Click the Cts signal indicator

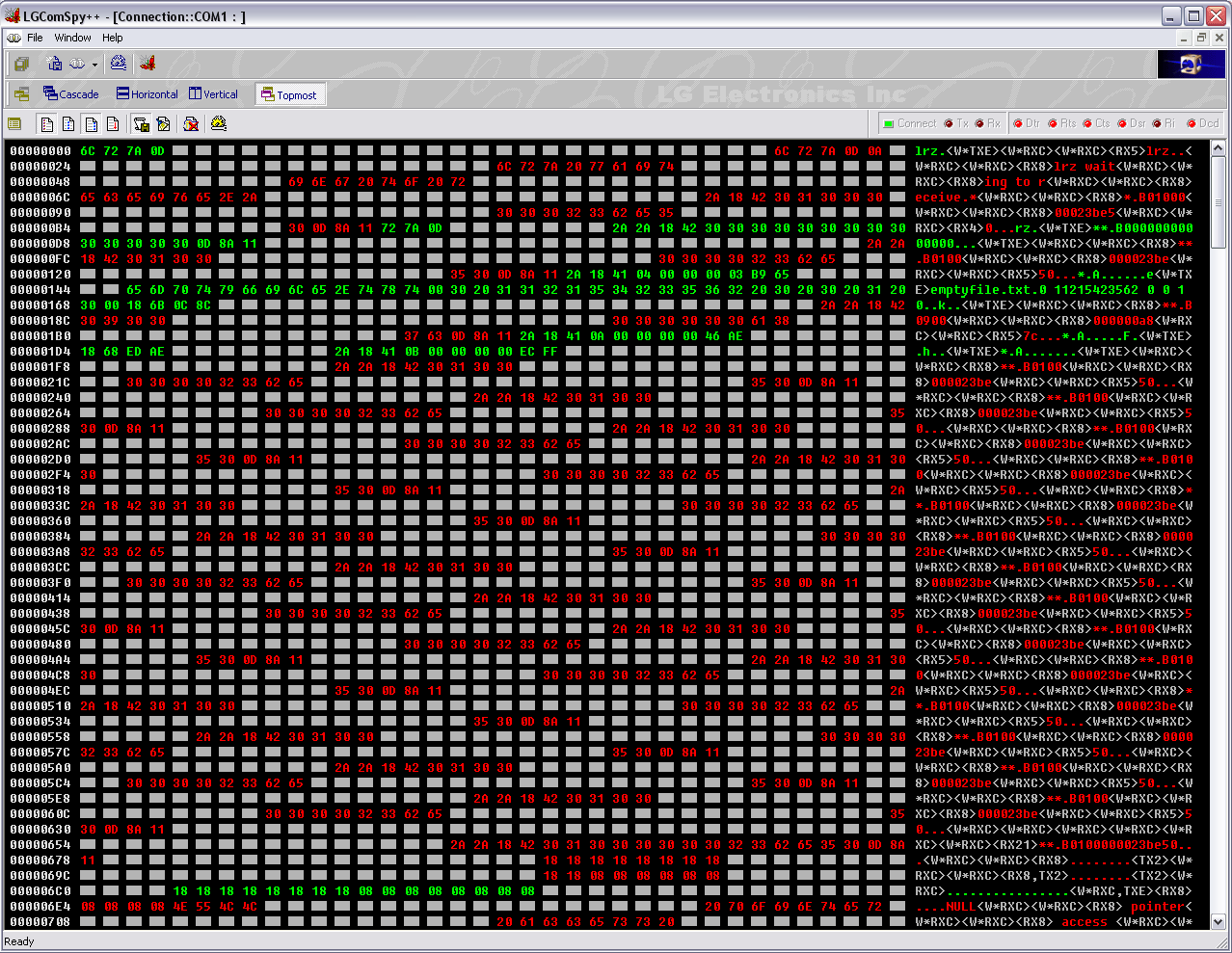1096,123
